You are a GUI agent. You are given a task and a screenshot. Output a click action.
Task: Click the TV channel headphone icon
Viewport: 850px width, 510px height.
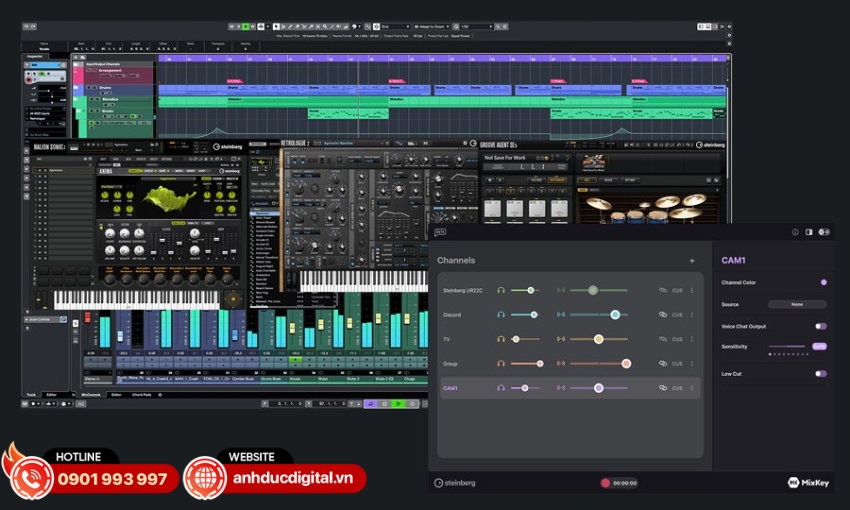point(501,339)
